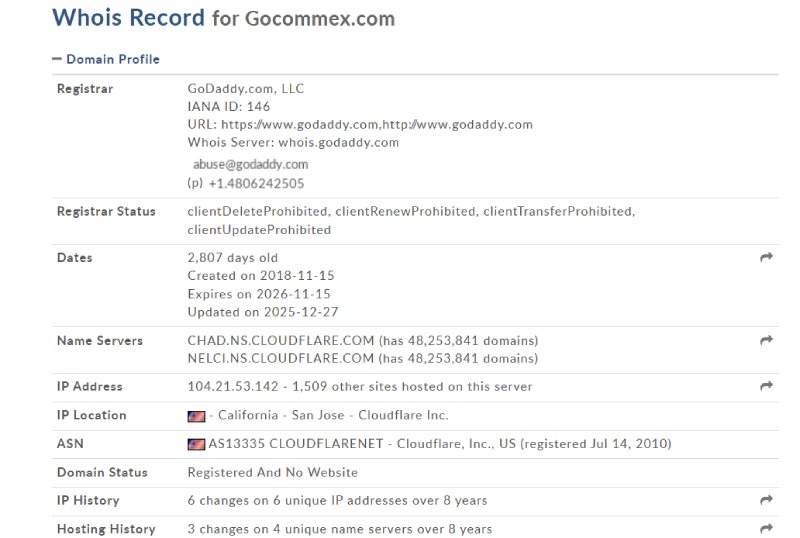Select California - San Jose - Cloudflare Inc. location
This screenshot has width=800, height=538.
pyautogui.click(x=334, y=415)
